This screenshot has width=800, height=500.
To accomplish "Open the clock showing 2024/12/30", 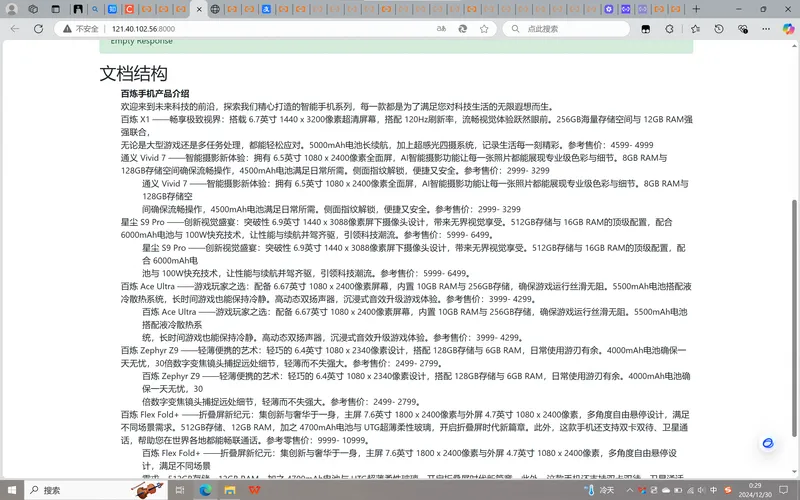I will point(755,490).
